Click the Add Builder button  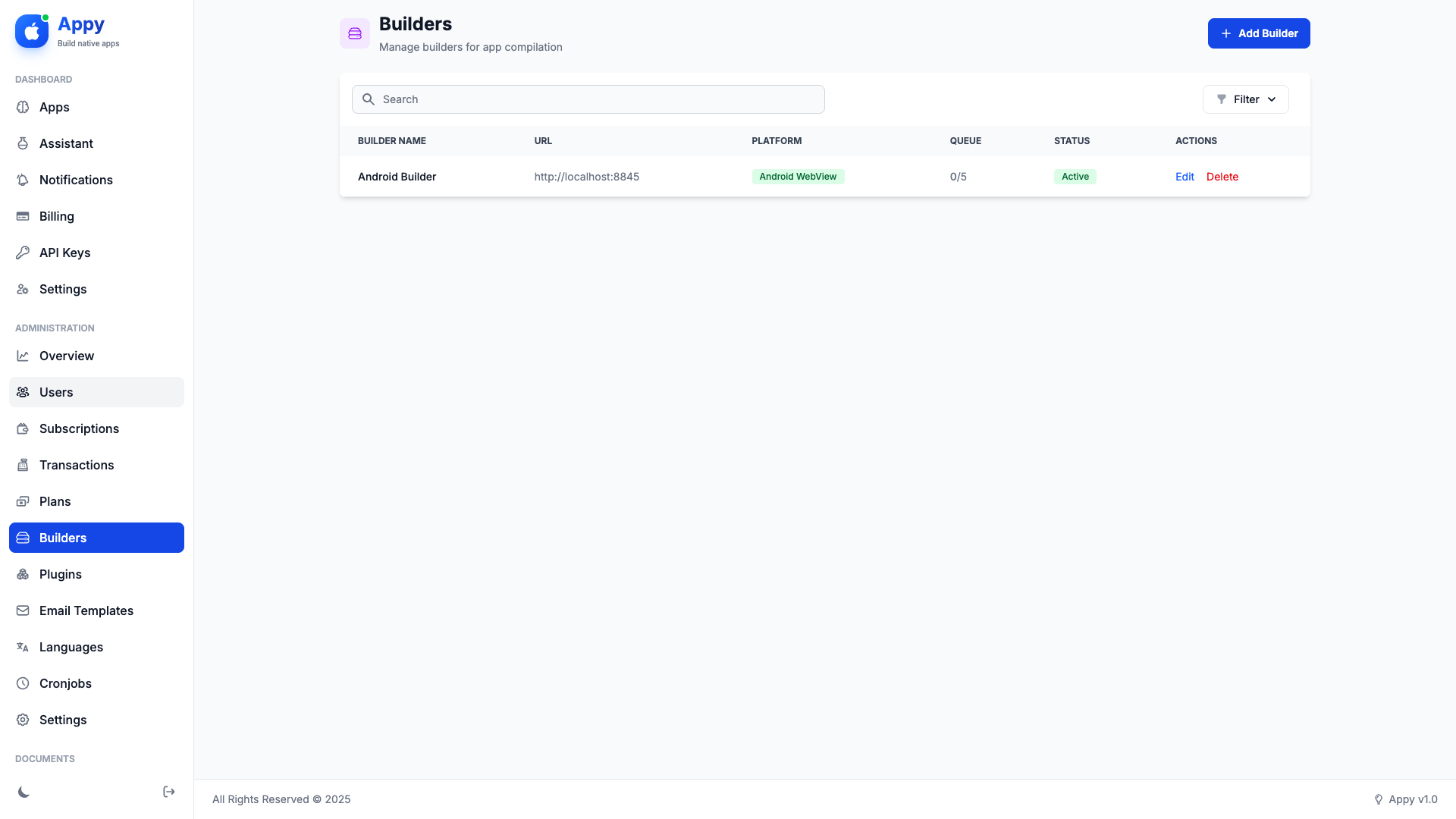point(1258,33)
